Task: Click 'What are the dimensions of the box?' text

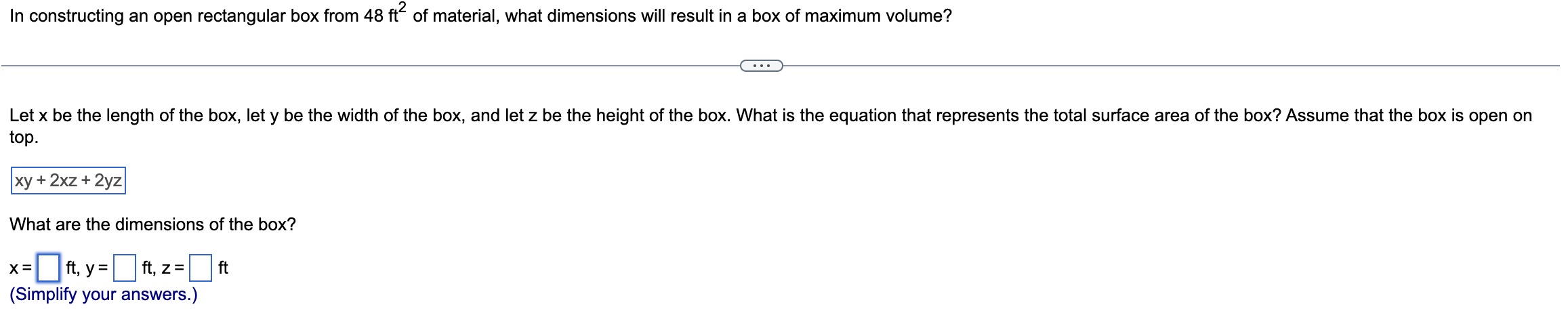Action: pos(152,224)
